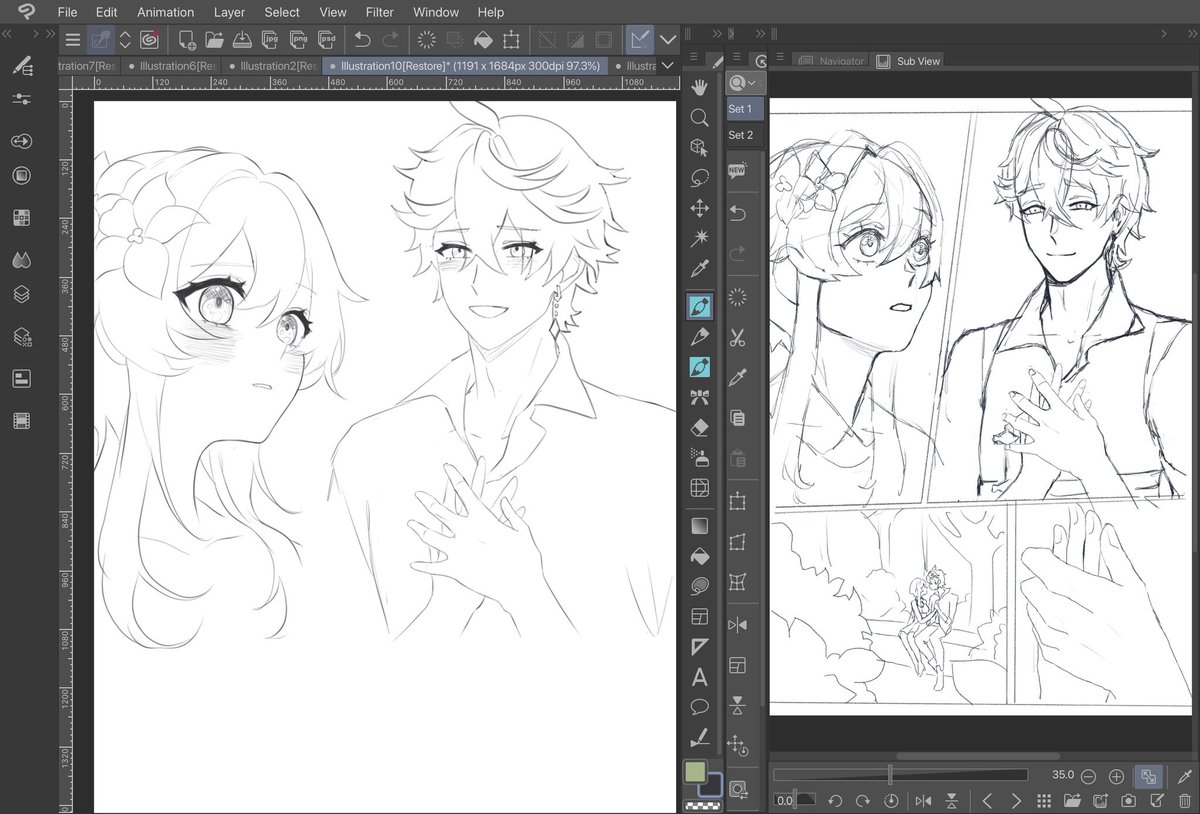
Task: Open the Filter menu
Action: click(x=379, y=12)
